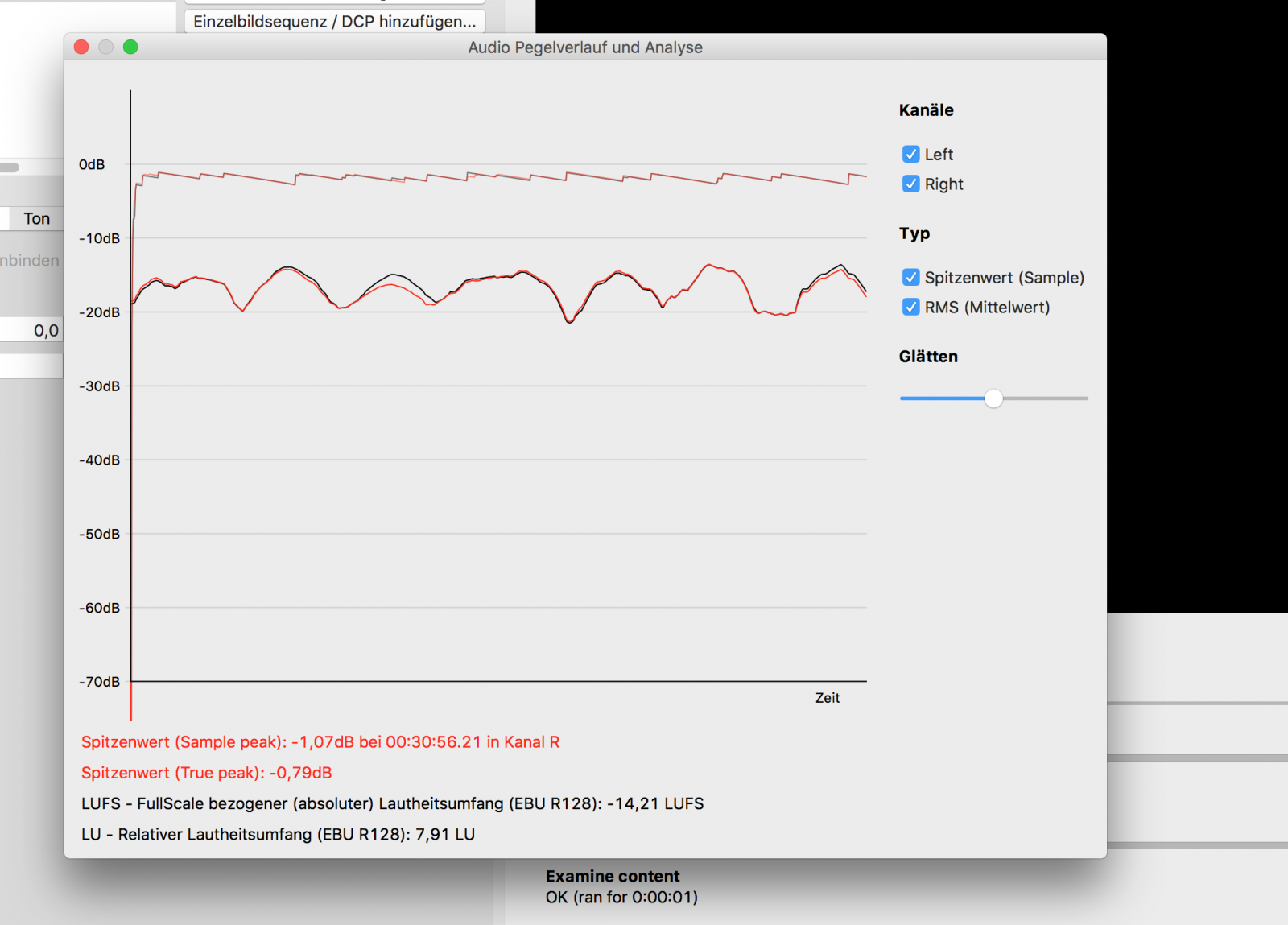Click the 0,0 value input field
The image size is (1288, 925).
[31, 330]
